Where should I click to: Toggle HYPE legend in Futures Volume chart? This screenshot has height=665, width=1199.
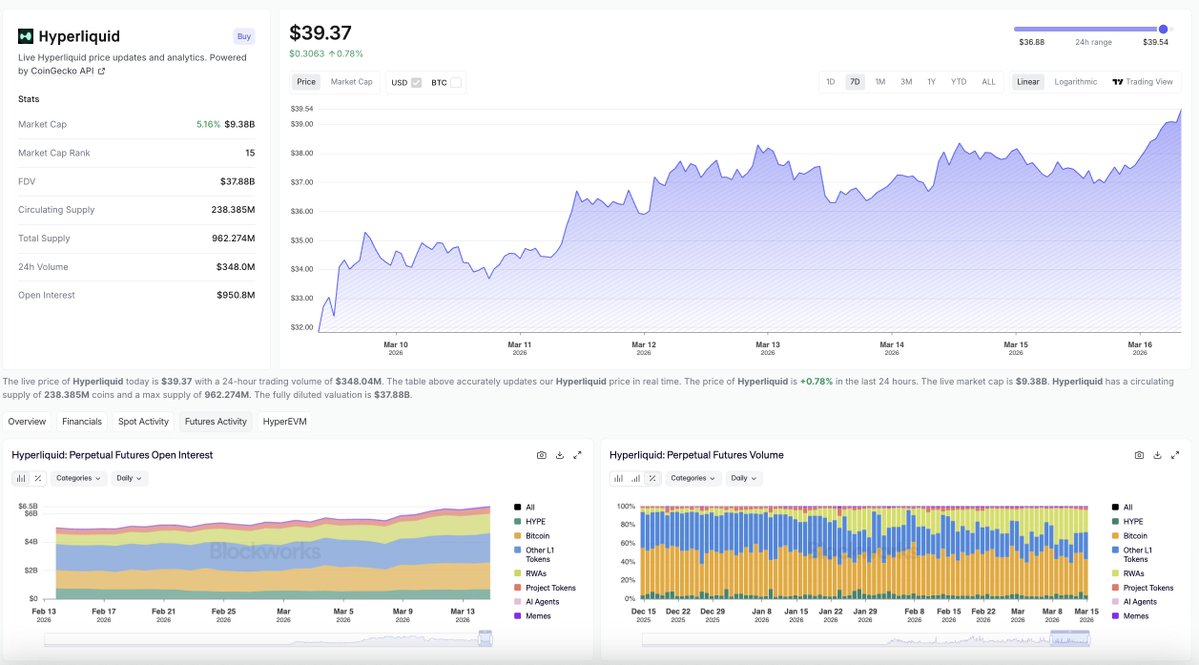[x=1128, y=521]
